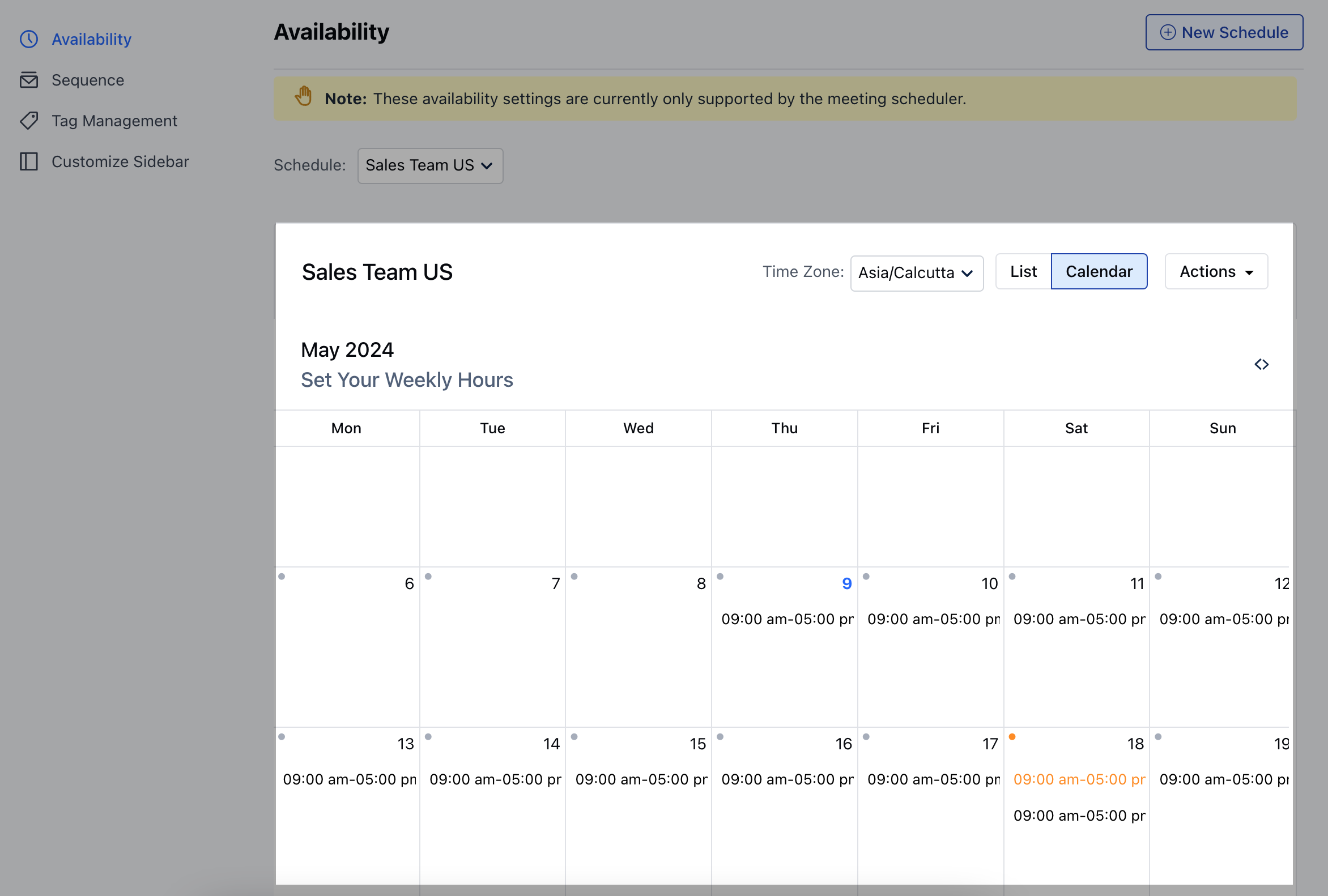Click the Tue column header

492,428
